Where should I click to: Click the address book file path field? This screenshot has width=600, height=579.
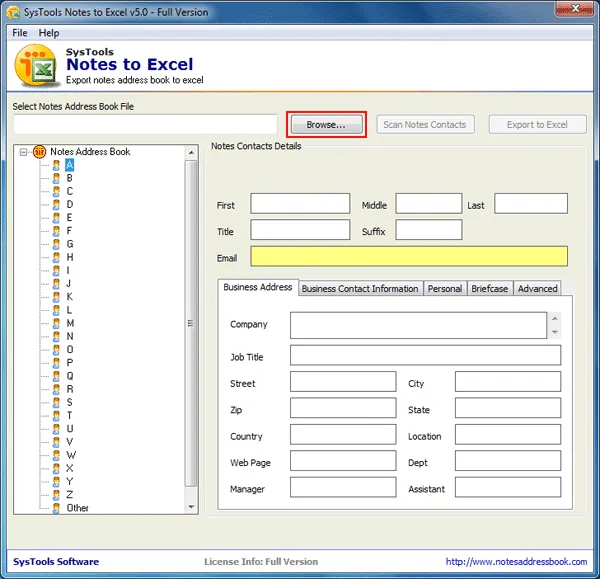coord(145,124)
